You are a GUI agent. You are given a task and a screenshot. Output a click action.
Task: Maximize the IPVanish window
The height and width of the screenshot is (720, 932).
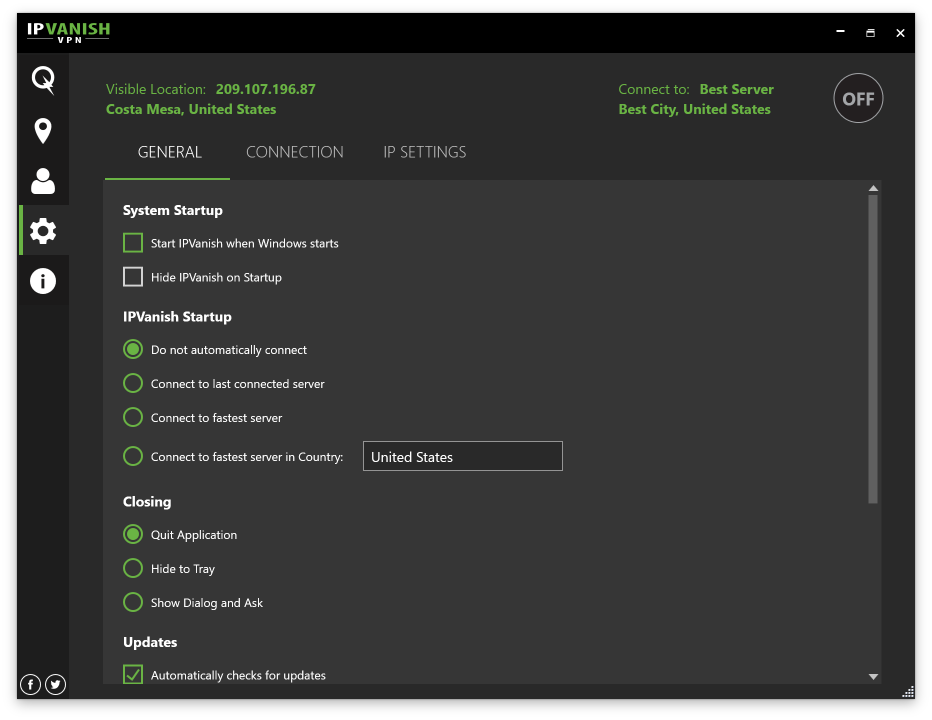pos(870,33)
